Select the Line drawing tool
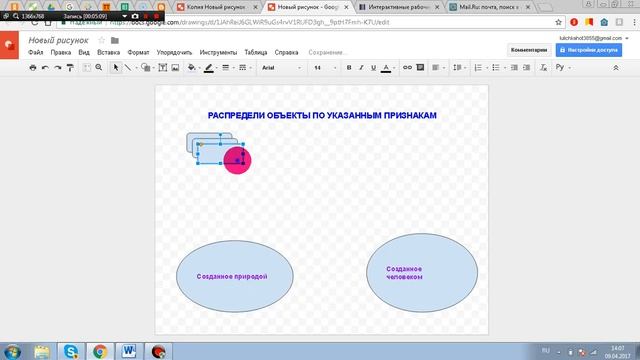640x360 pixels. click(x=128, y=67)
